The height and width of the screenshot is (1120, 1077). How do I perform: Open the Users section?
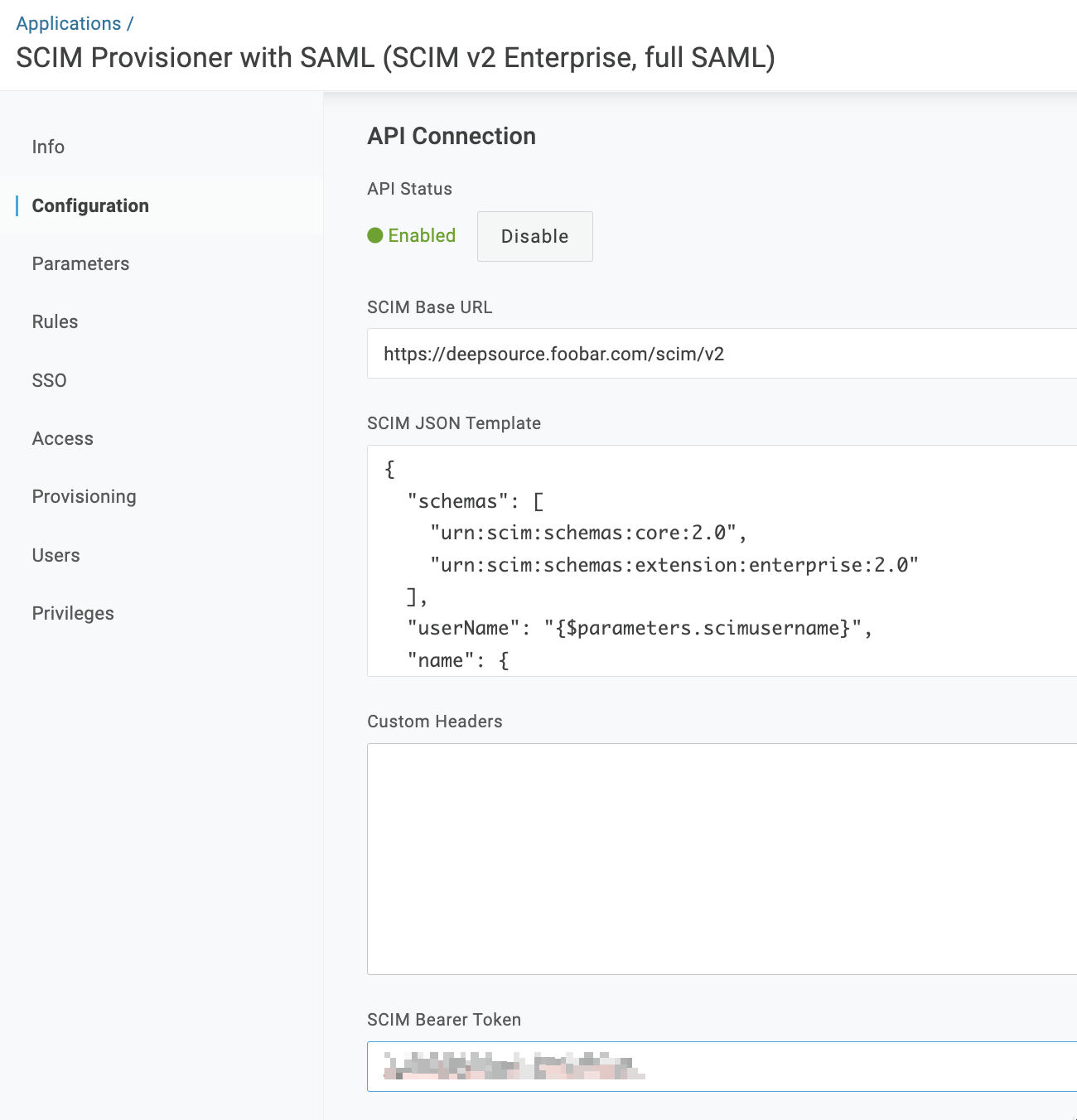(56, 555)
